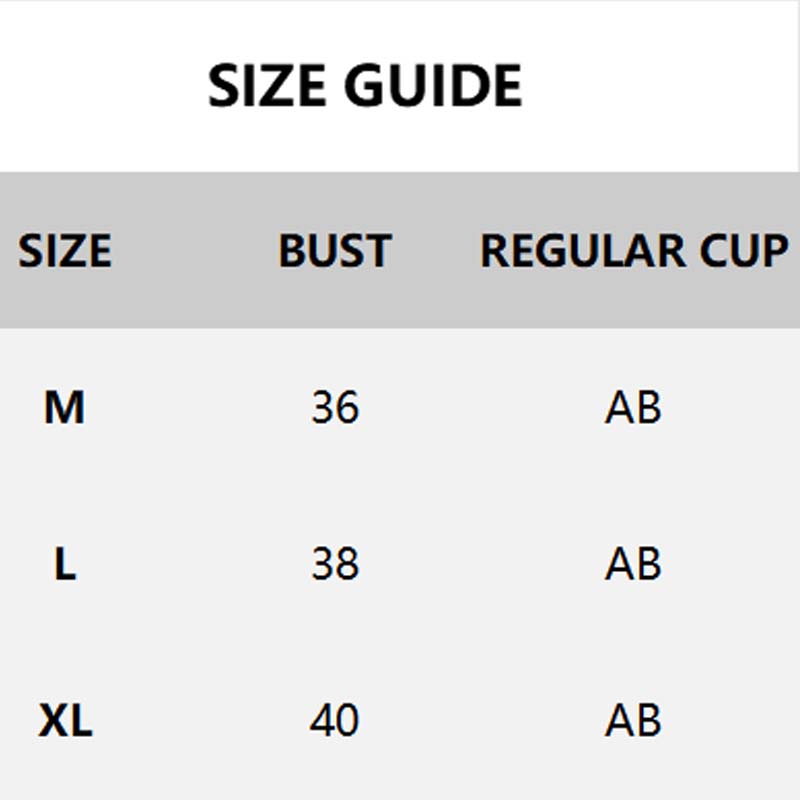The width and height of the screenshot is (800, 800).
Task: Click the word CUP in the header
Action: 743,250
